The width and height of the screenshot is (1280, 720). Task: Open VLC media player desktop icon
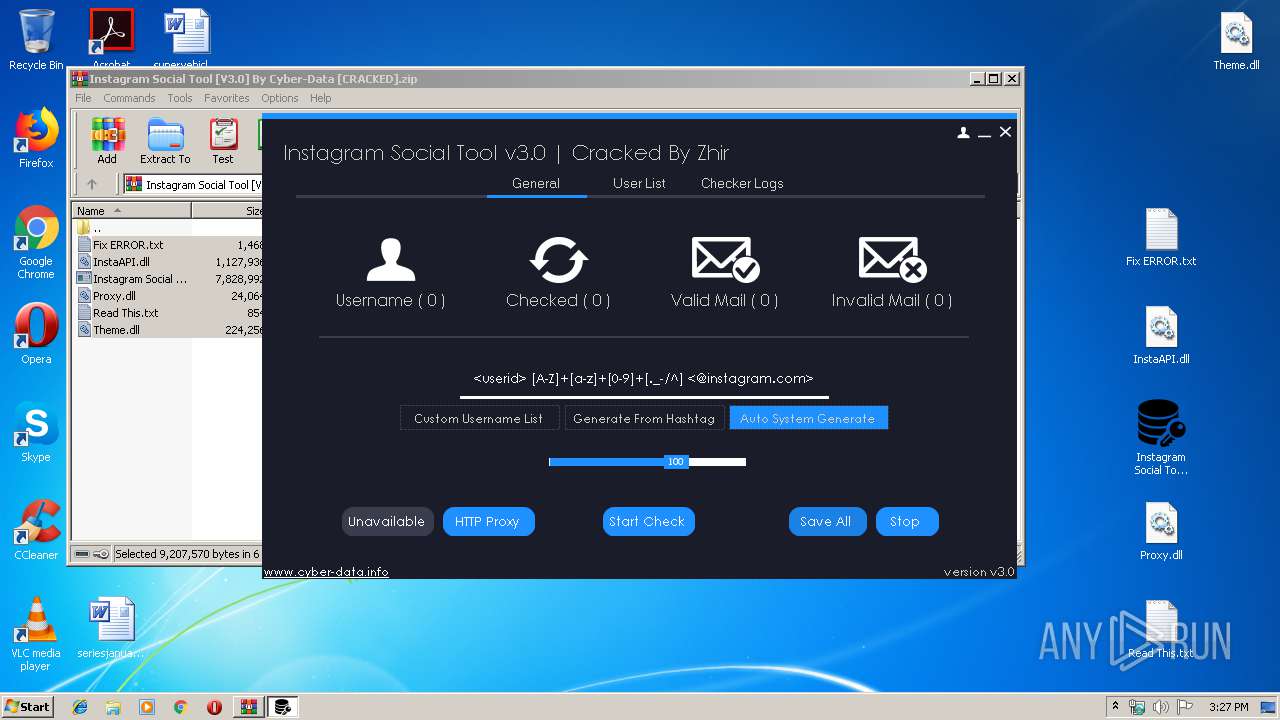pyautogui.click(x=36, y=634)
